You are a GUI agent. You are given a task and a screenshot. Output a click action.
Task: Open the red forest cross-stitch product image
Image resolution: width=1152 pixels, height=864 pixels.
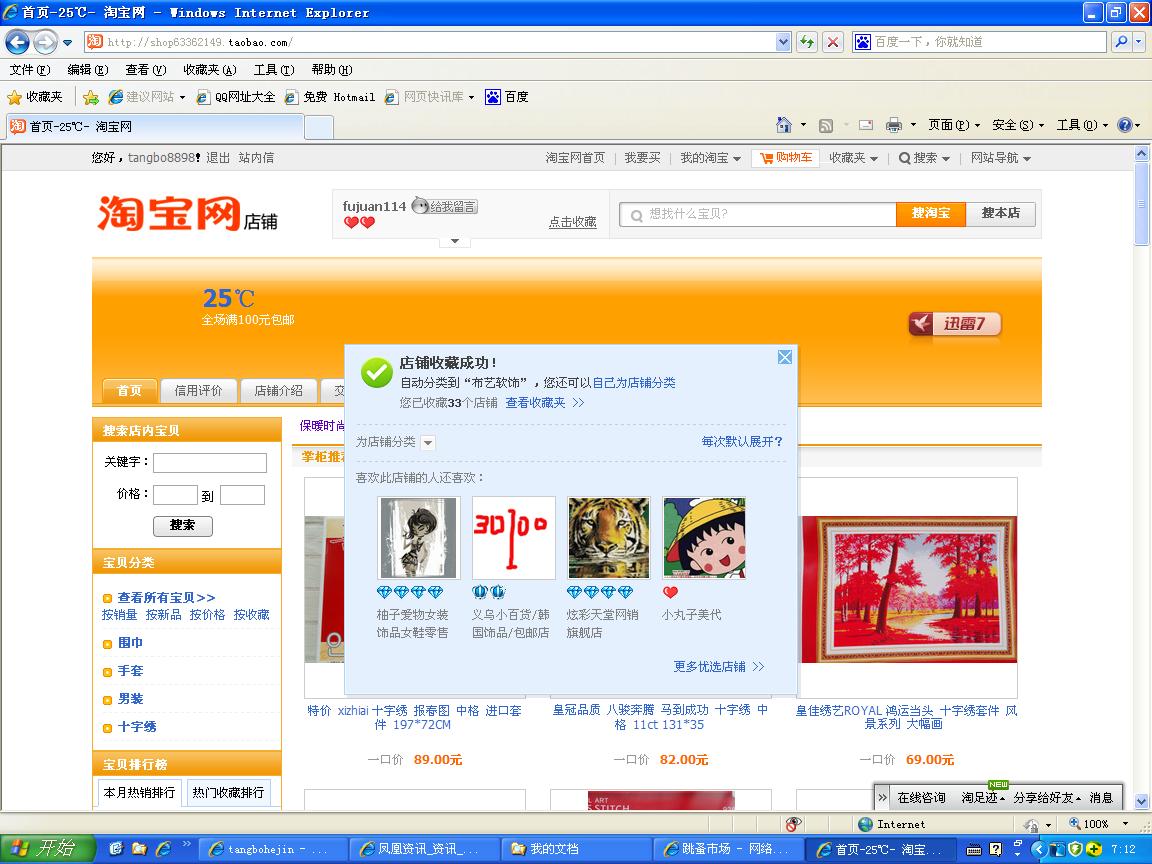(x=908, y=589)
